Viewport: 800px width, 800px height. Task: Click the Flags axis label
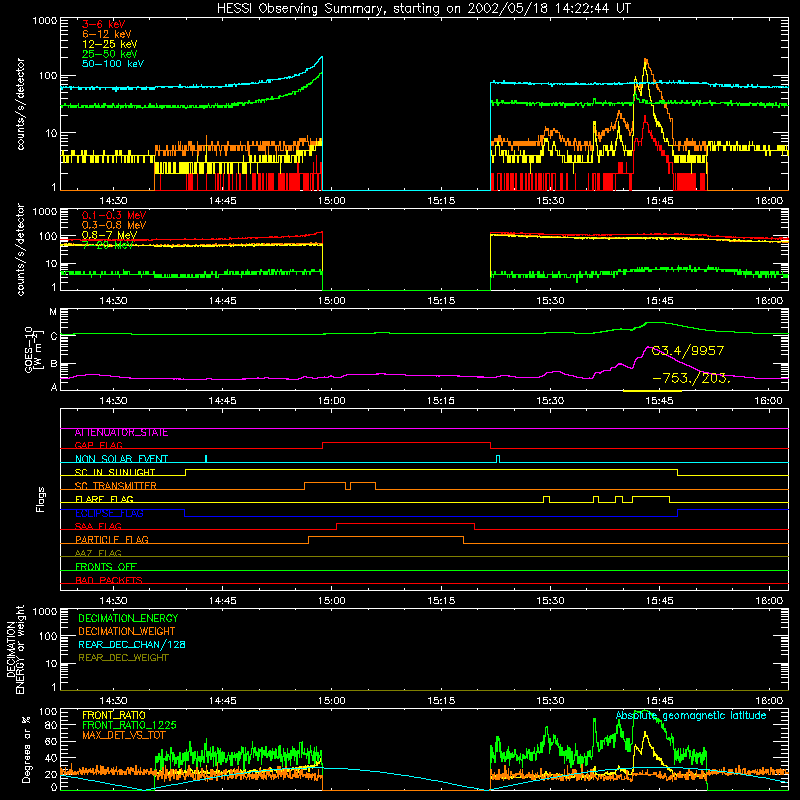click(x=40, y=499)
